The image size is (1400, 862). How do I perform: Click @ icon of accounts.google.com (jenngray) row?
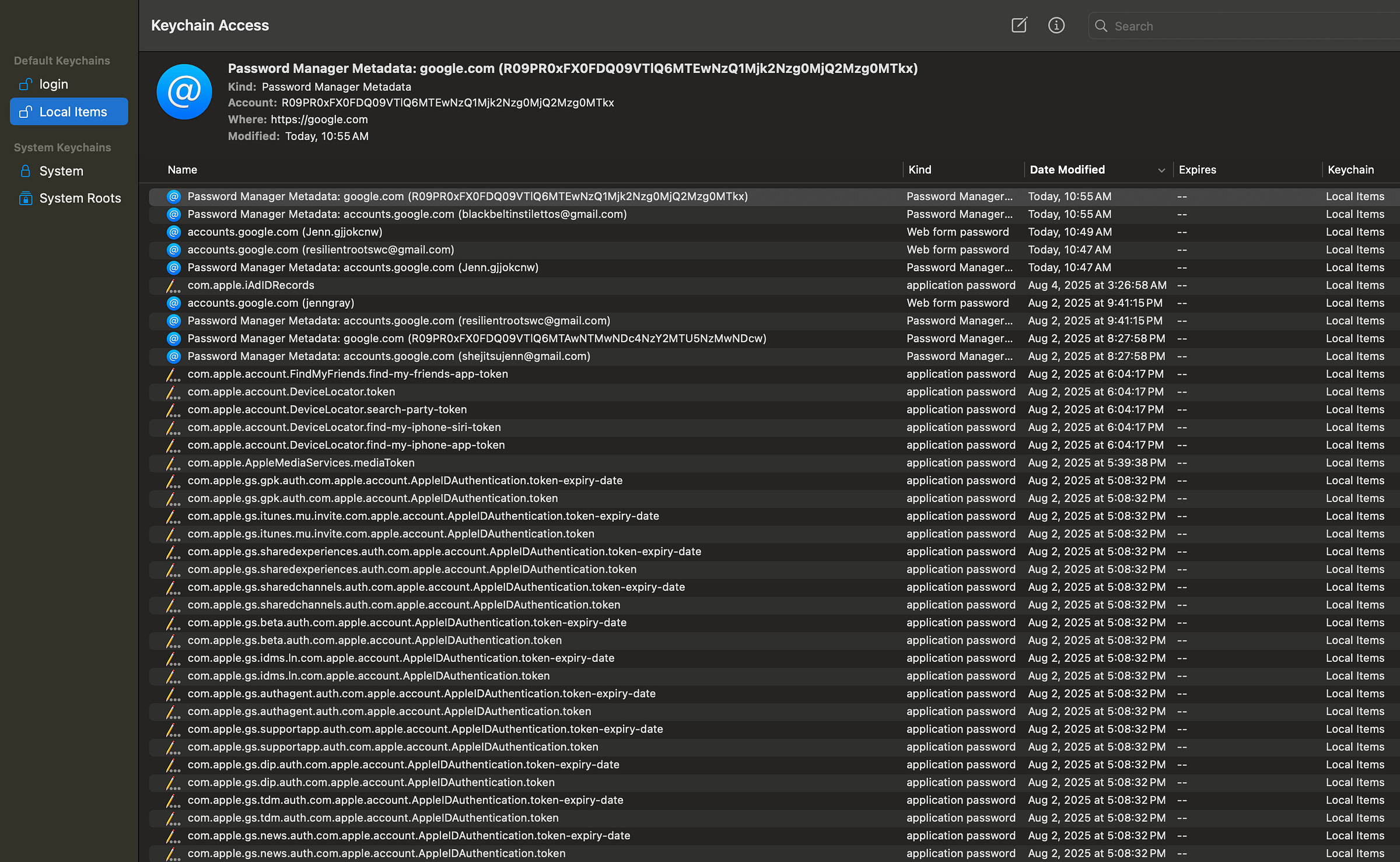(x=174, y=303)
